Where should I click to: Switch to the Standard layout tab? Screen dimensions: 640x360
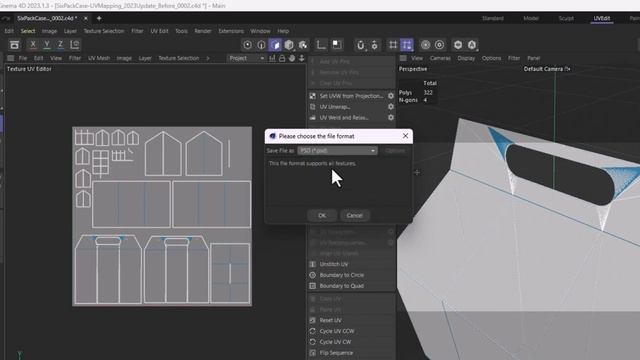click(493, 18)
